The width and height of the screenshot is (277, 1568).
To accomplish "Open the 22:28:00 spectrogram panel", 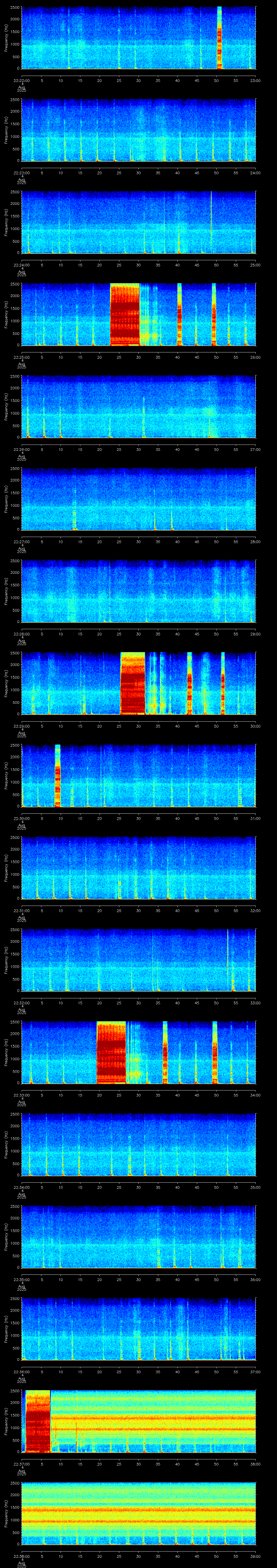I will click(138, 591).
